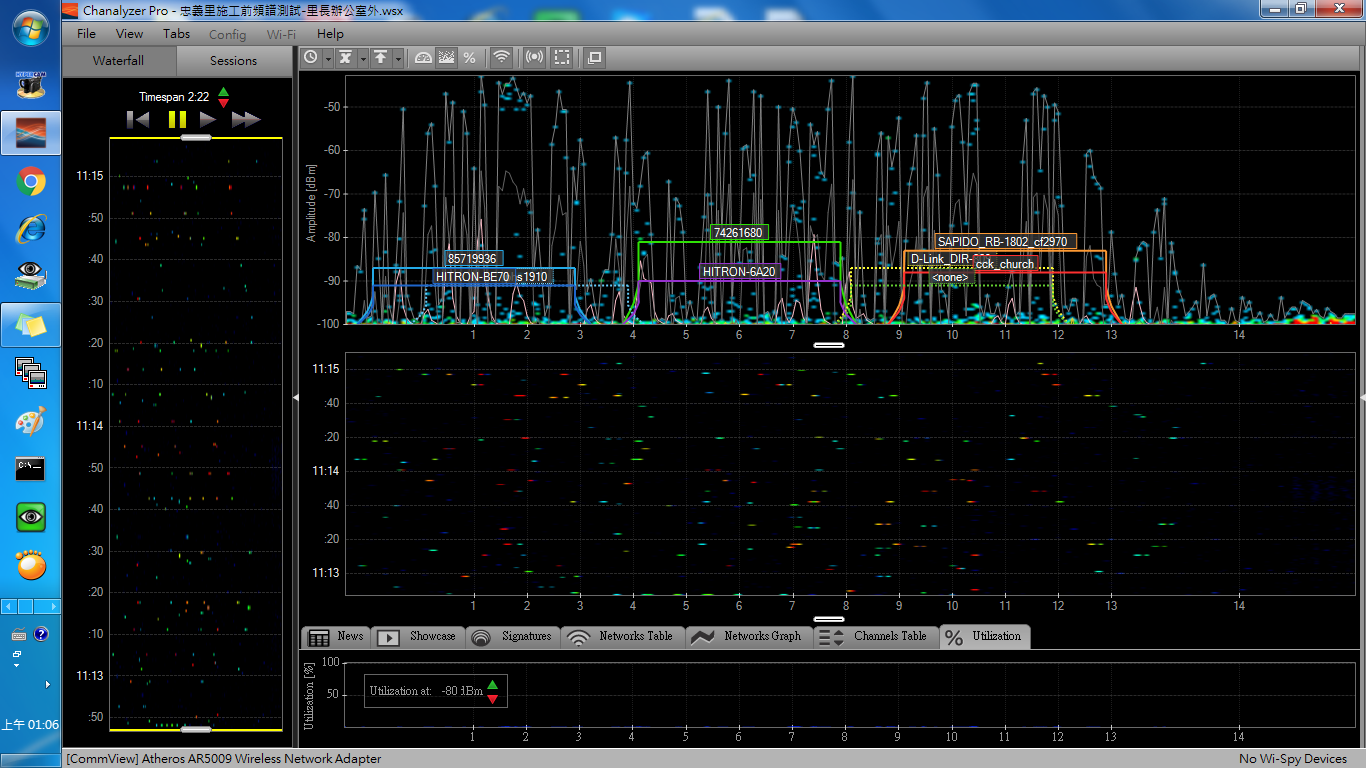The image size is (1366, 768).
Task: Click the SAPIDO_RB-1802_cf2970 network label
Action: point(1004,241)
